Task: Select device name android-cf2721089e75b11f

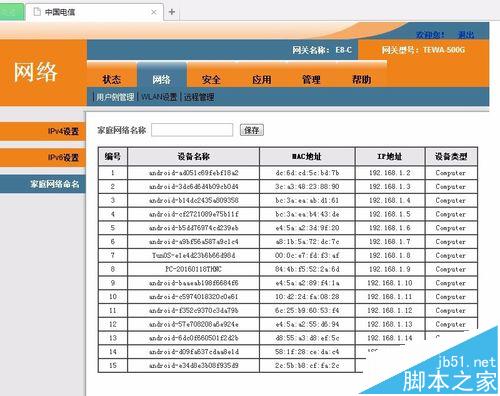Action: pyautogui.click(x=194, y=214)
